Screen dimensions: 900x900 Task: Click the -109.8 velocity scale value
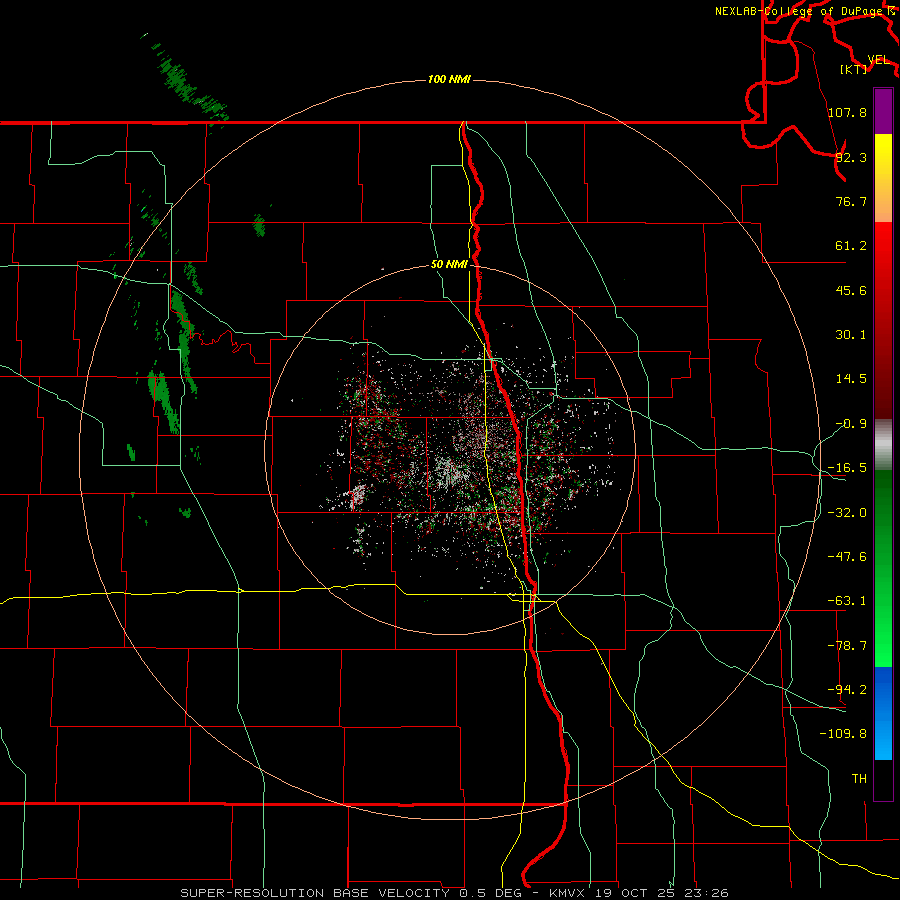pos(843,734)
